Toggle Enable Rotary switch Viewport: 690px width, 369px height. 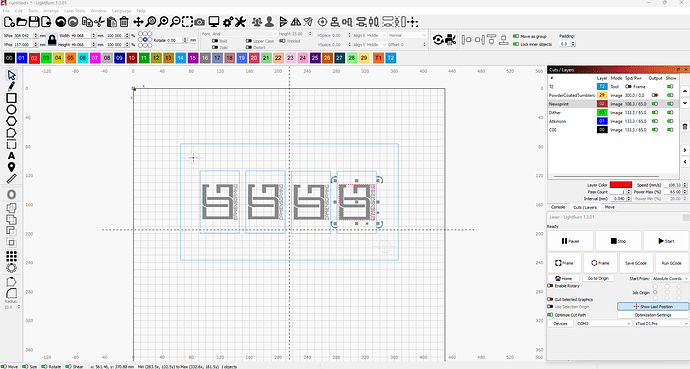pyautogui.click(x=551, y=286)
